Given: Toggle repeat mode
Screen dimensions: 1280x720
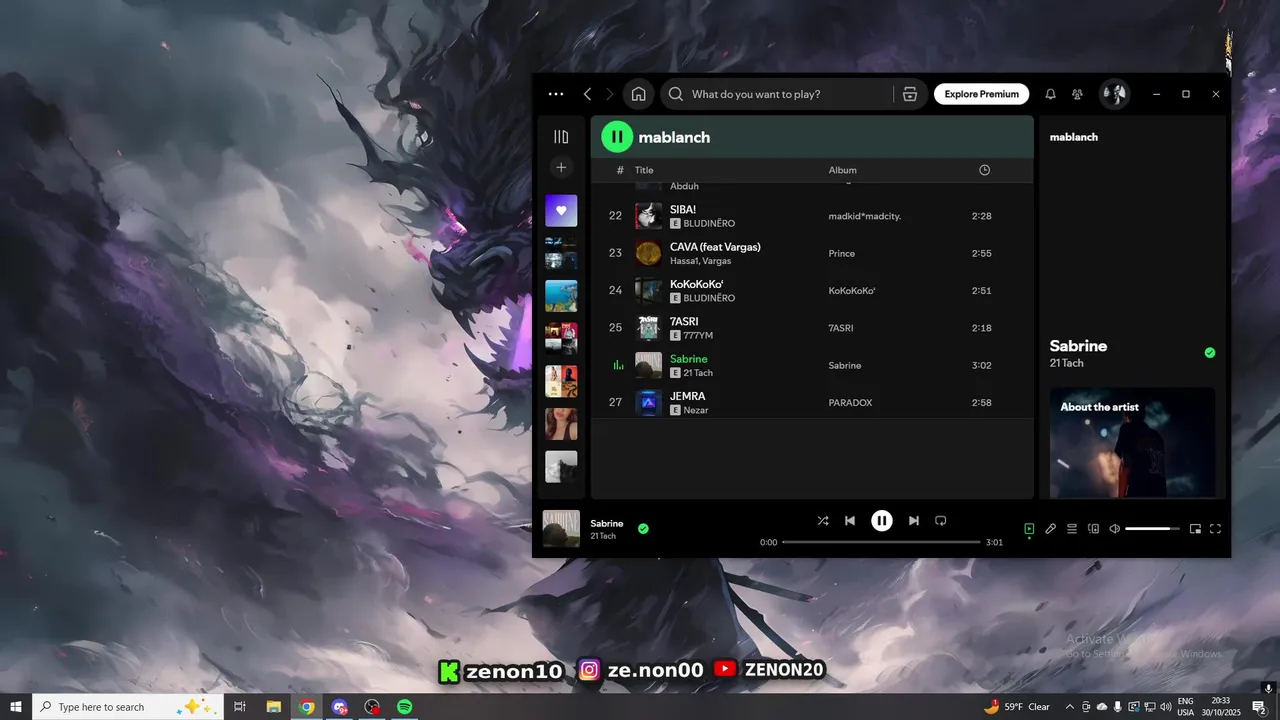Looking at the screenshot, I should pyautogui.click(x=940, y=521).
